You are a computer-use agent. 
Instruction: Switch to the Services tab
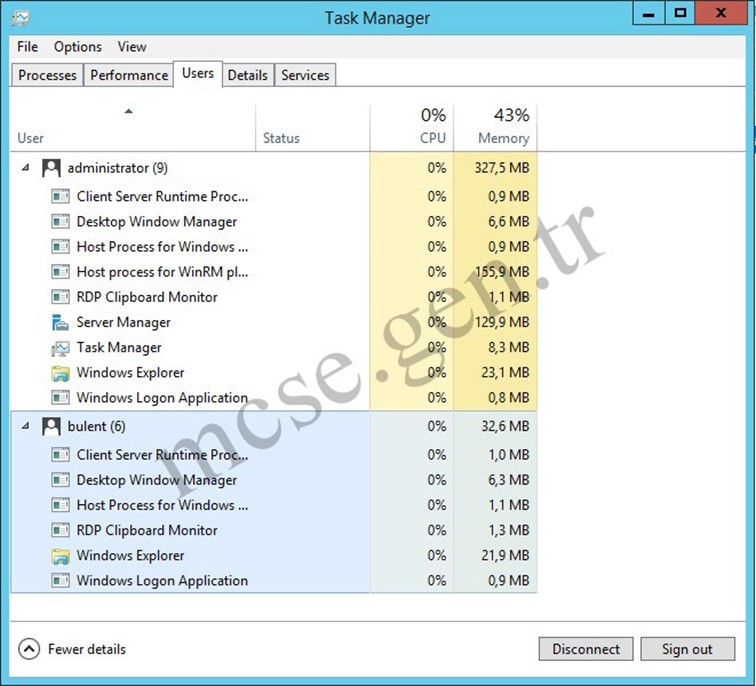click(x=305, y=75)
